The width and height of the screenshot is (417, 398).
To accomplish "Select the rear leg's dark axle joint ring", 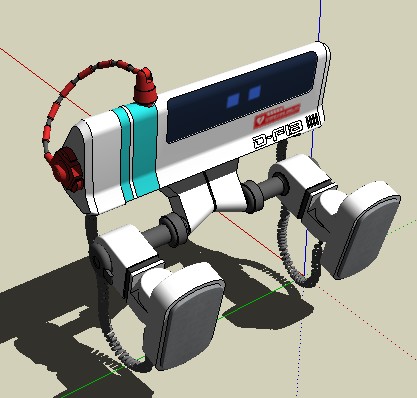I will pos(254,196).
